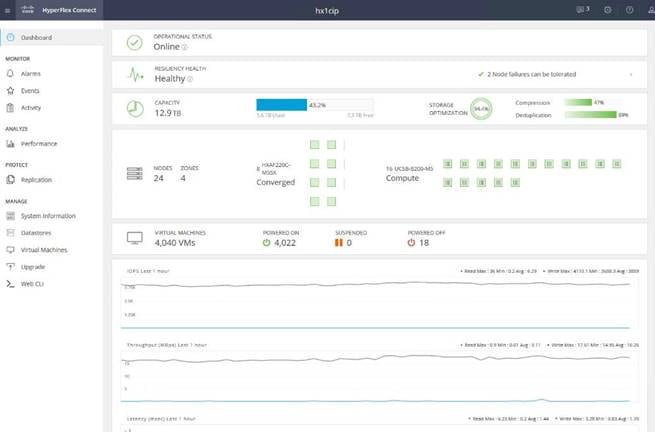Image resolution: width=655 pixels, height=432 pixels.
Task: Click the Events star icon
Action: click(10, 91)
